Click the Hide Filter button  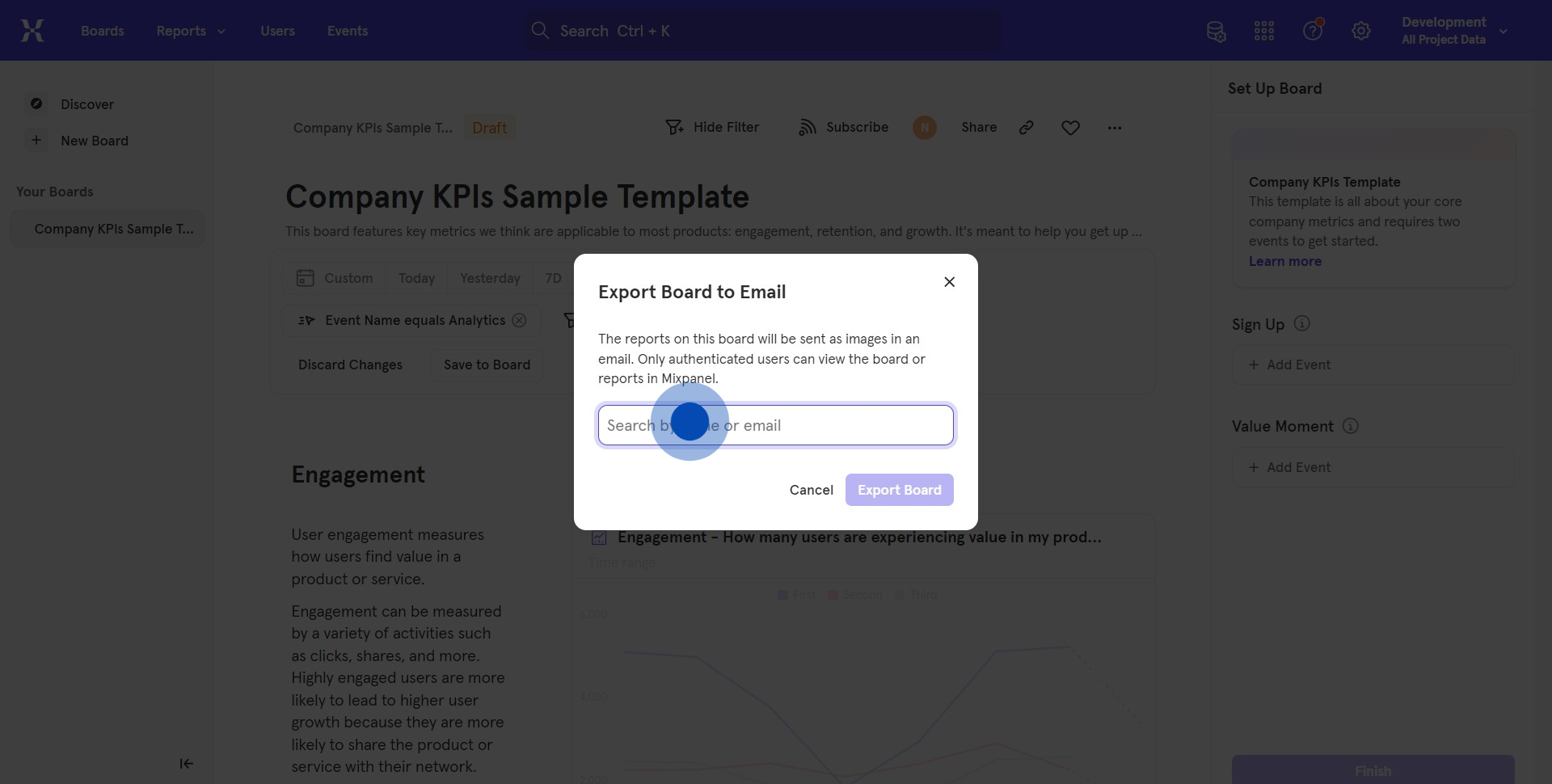[712, 128]
